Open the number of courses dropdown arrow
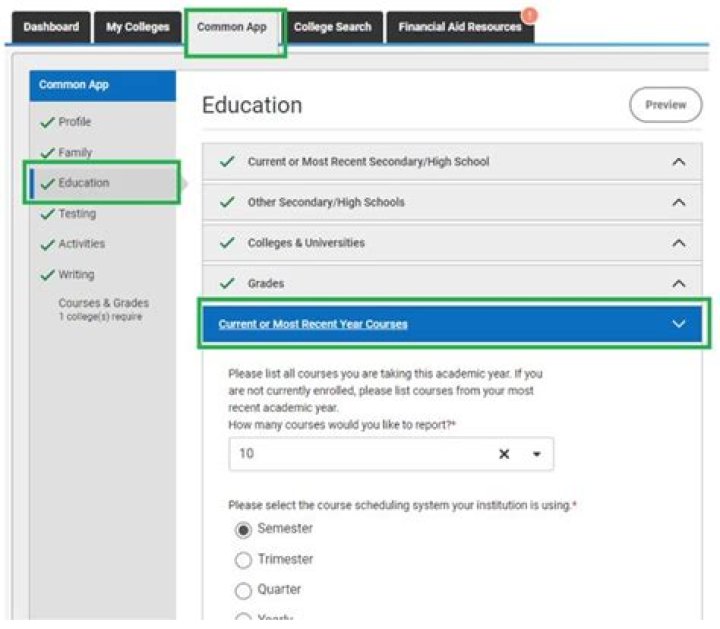720x629 pixels. [x=536, y=454]
